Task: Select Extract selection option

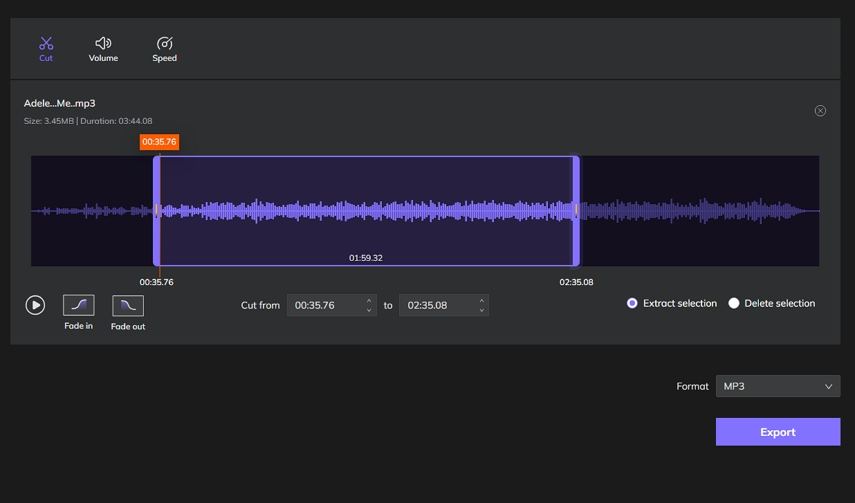Action: (672, 303)
